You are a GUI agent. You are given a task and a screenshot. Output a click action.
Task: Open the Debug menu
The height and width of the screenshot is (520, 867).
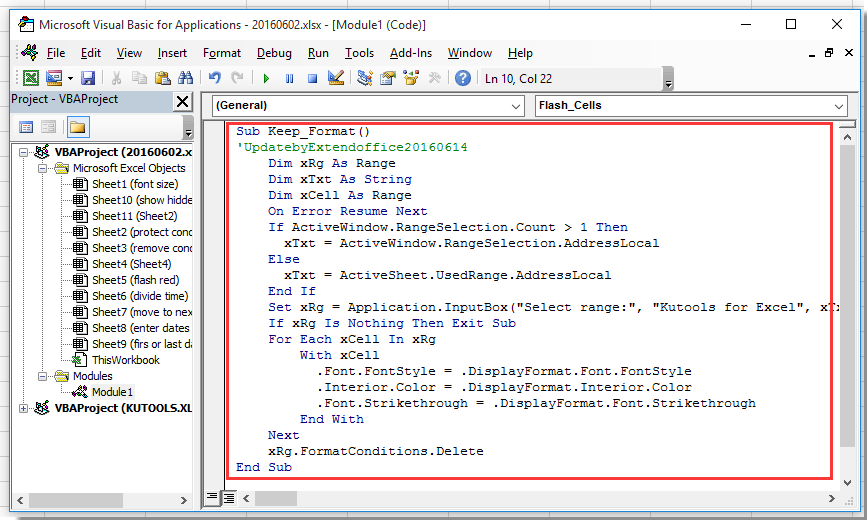tap(274, 53)
